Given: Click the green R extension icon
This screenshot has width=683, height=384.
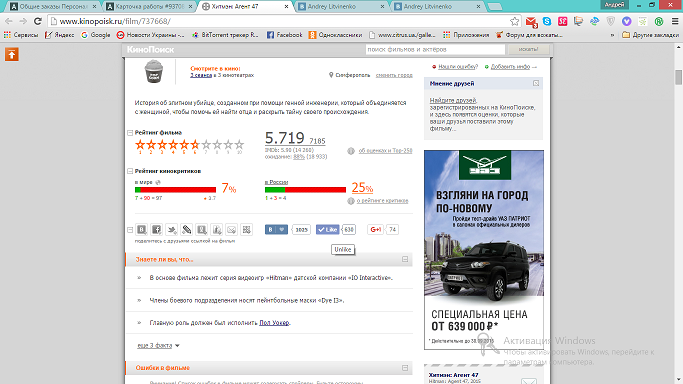Looking at the screenshot, I should click(x=659, y=21).
